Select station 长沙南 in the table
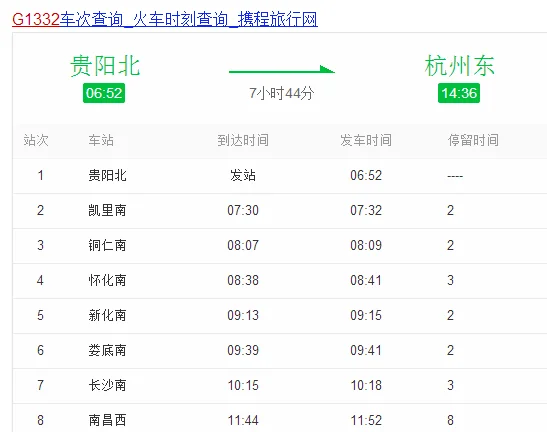The image size is (547, 432). click(x=107, y=386)
